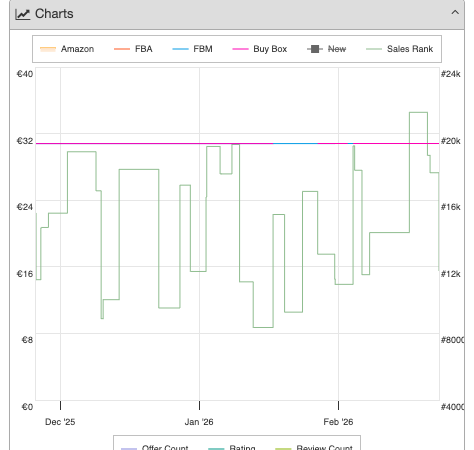
Task: Click the #16k rank axis label
Action: point(451,207)
